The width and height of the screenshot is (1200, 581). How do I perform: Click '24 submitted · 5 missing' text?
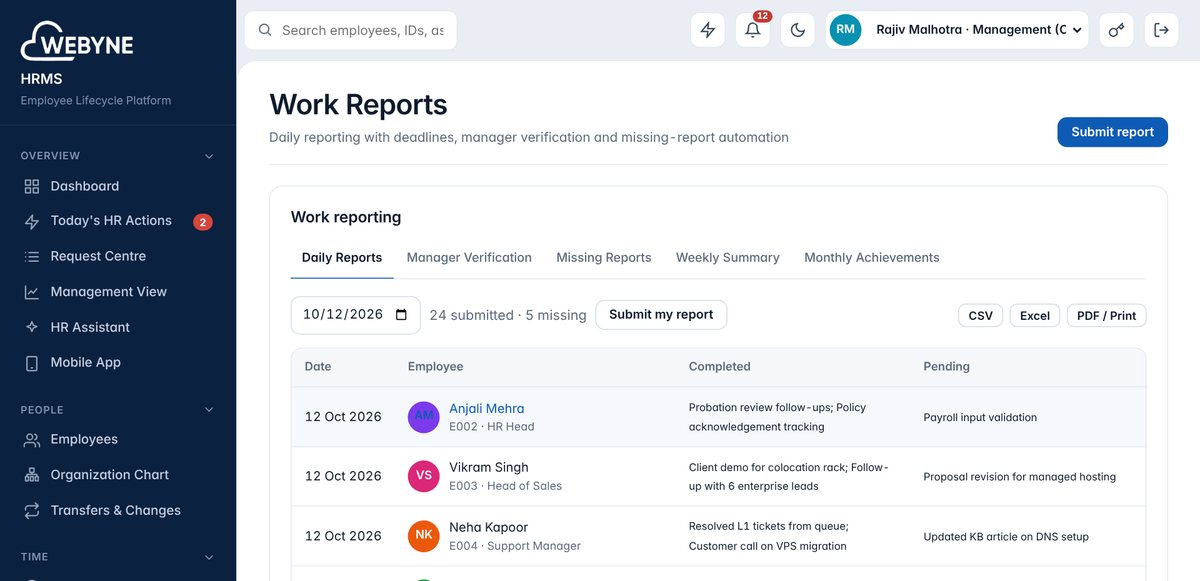pos(508,315)
